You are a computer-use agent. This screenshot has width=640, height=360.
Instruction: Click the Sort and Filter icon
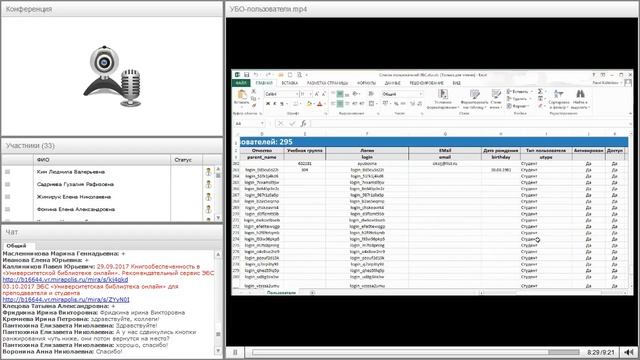pyautogui.click(x=559, y=94)
